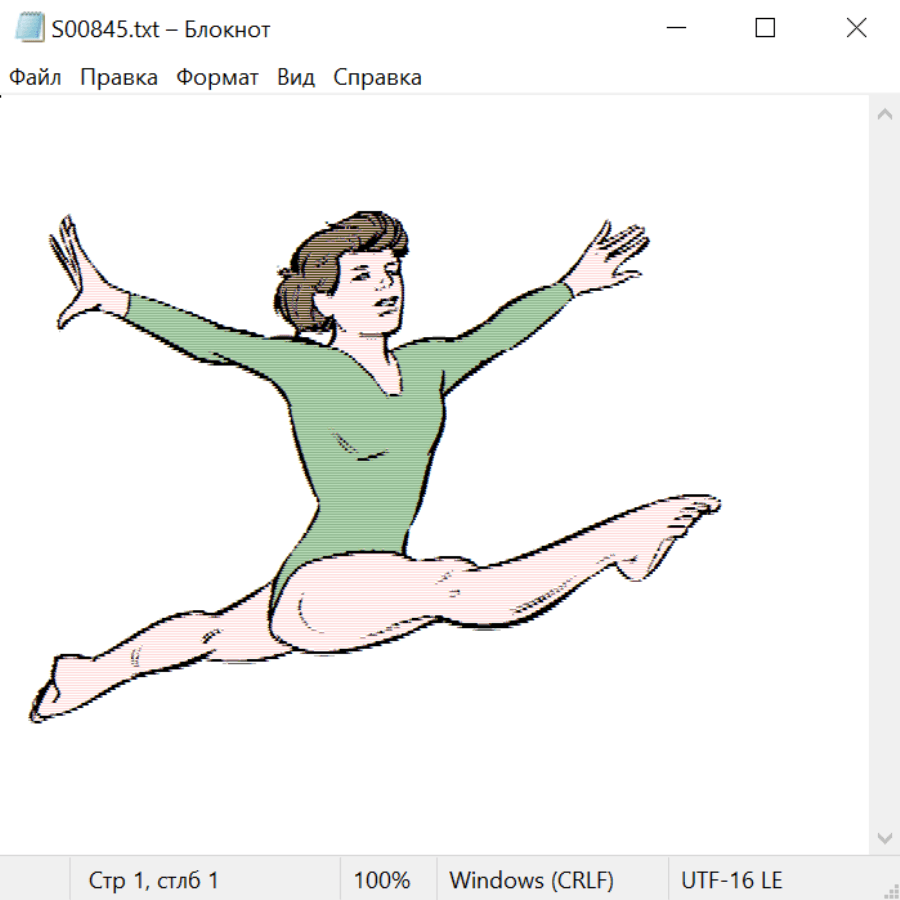Open the Формат menu

pos(217,78)
